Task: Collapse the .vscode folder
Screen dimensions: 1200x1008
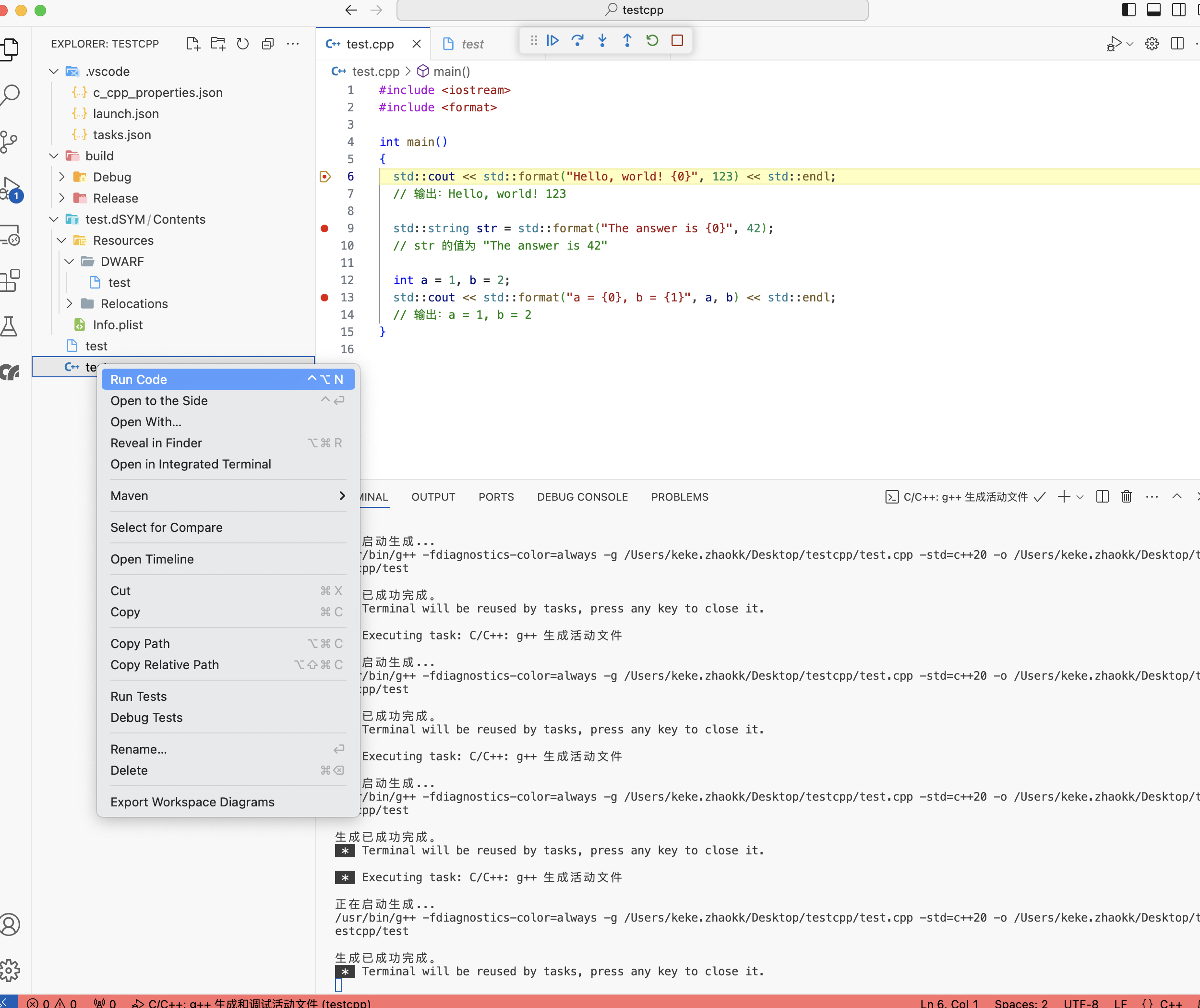Action: [54, 72]
